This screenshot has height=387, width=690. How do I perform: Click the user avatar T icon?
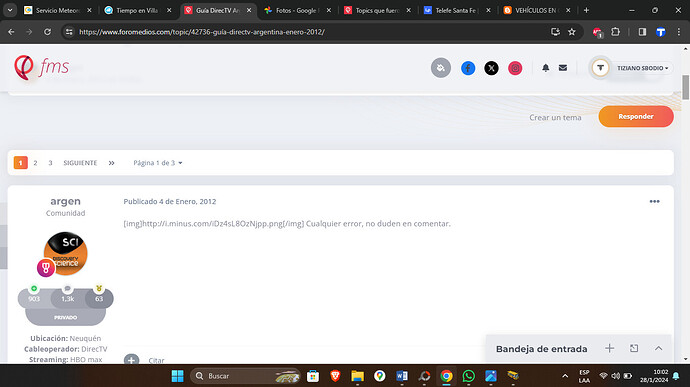click(600, 68)
